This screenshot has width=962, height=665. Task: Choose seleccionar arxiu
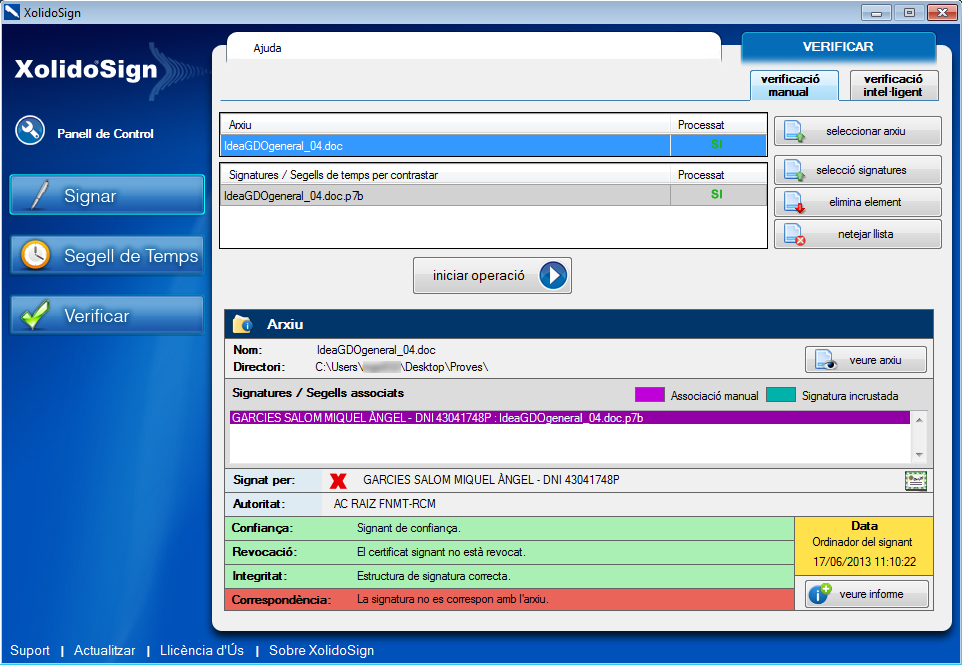point(857,131)
